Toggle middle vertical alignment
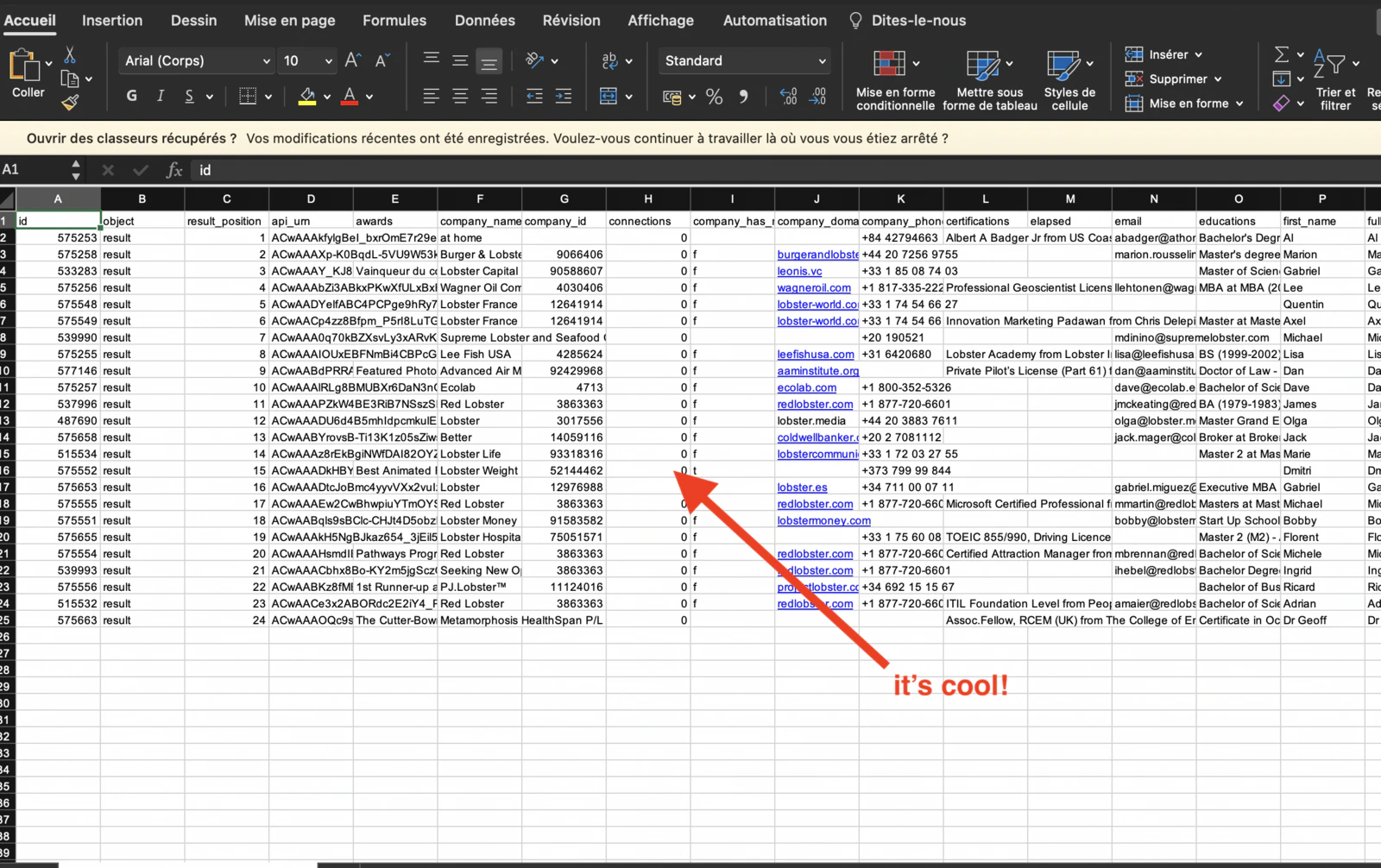The width and height of the screenshot is (1381, 868). coord(460,60)
